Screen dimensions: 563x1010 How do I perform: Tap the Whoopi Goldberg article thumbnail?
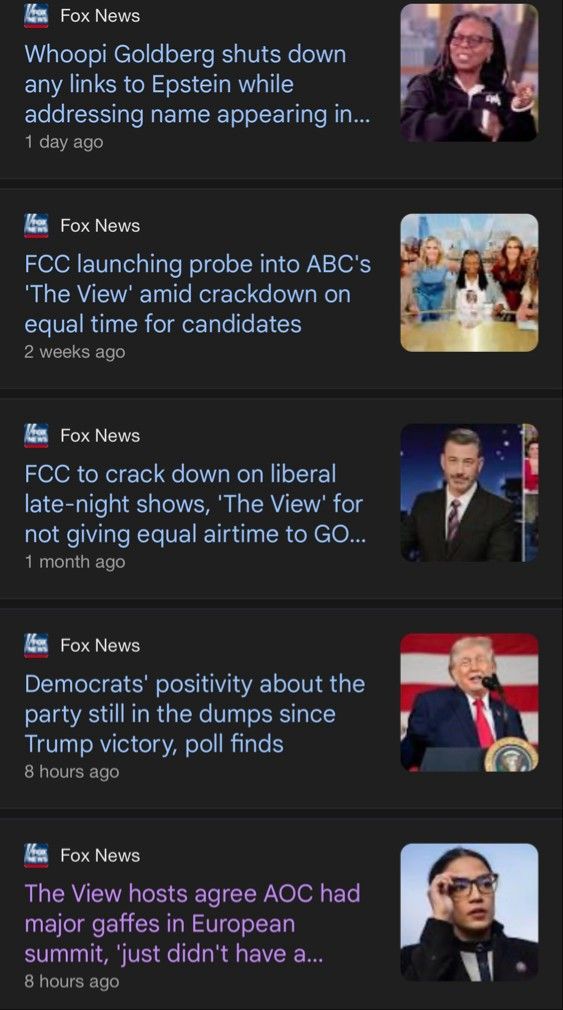469,73
